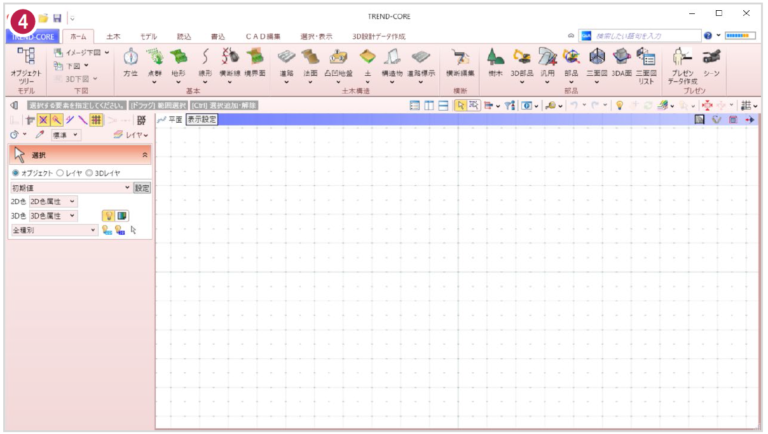The width and height of the screenshot is (768, 434).
Task: Select the オブジェクト radio button
Action: coord(15,173)
